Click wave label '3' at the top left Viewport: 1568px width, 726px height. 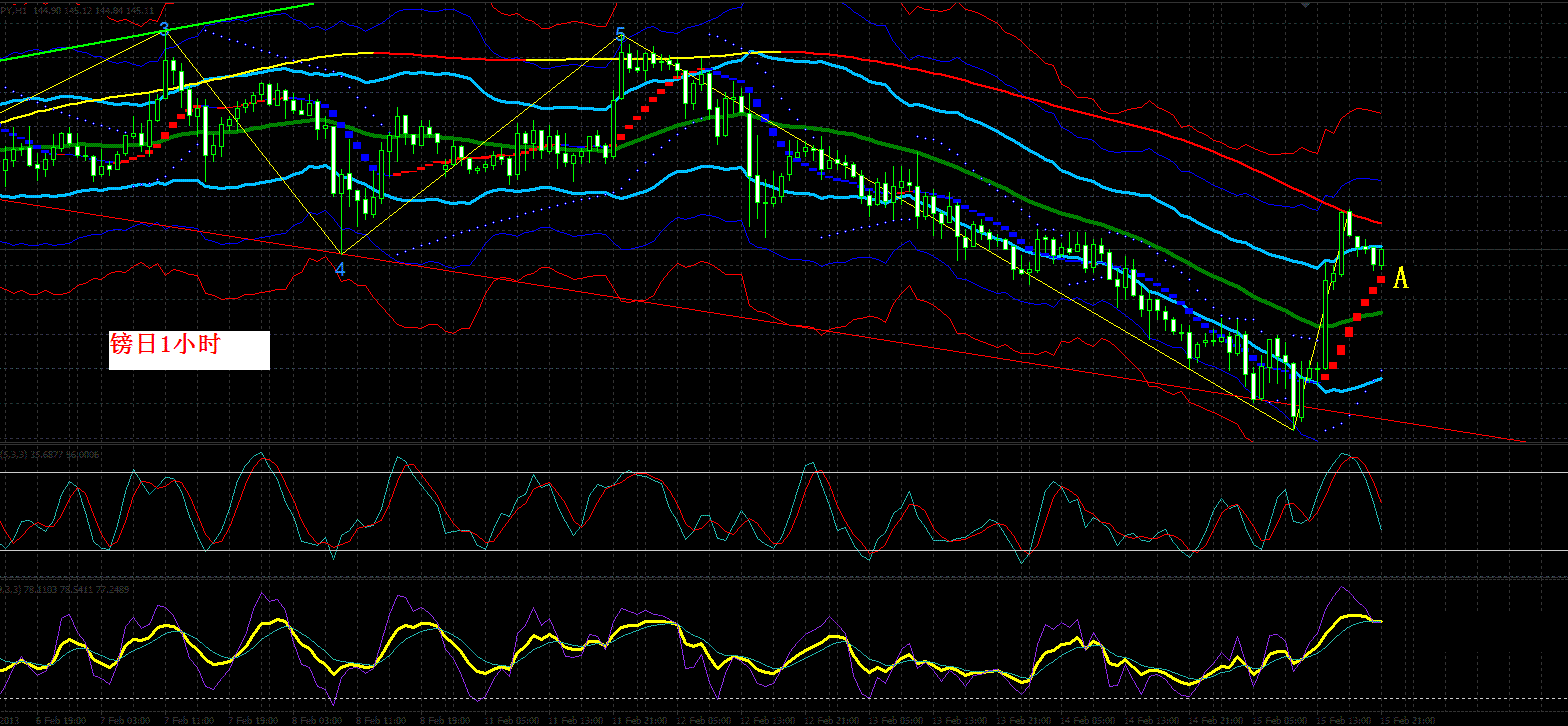click(x=164, y=29)
